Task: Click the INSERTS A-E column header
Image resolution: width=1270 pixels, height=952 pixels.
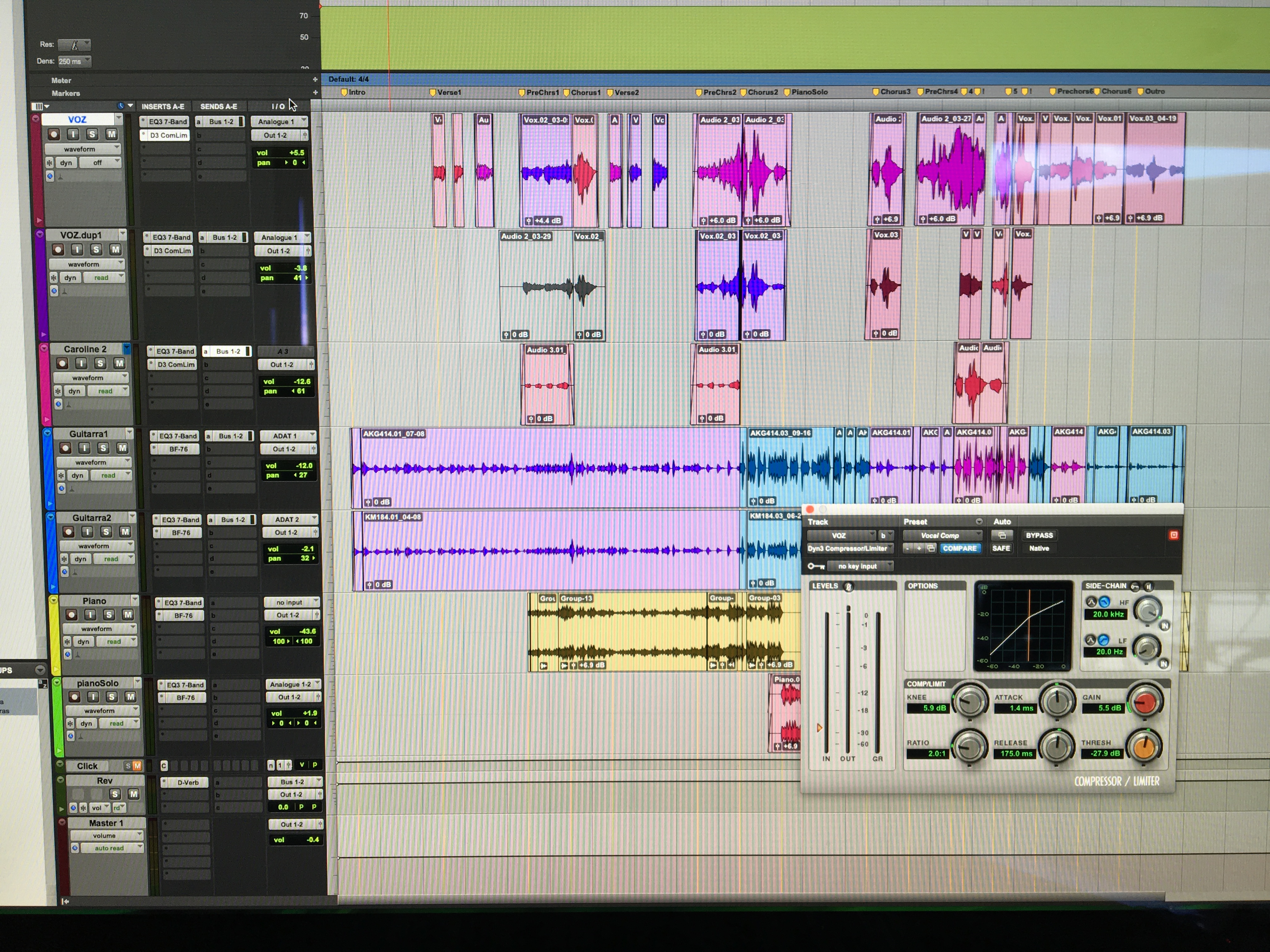Action: point(163,106)
